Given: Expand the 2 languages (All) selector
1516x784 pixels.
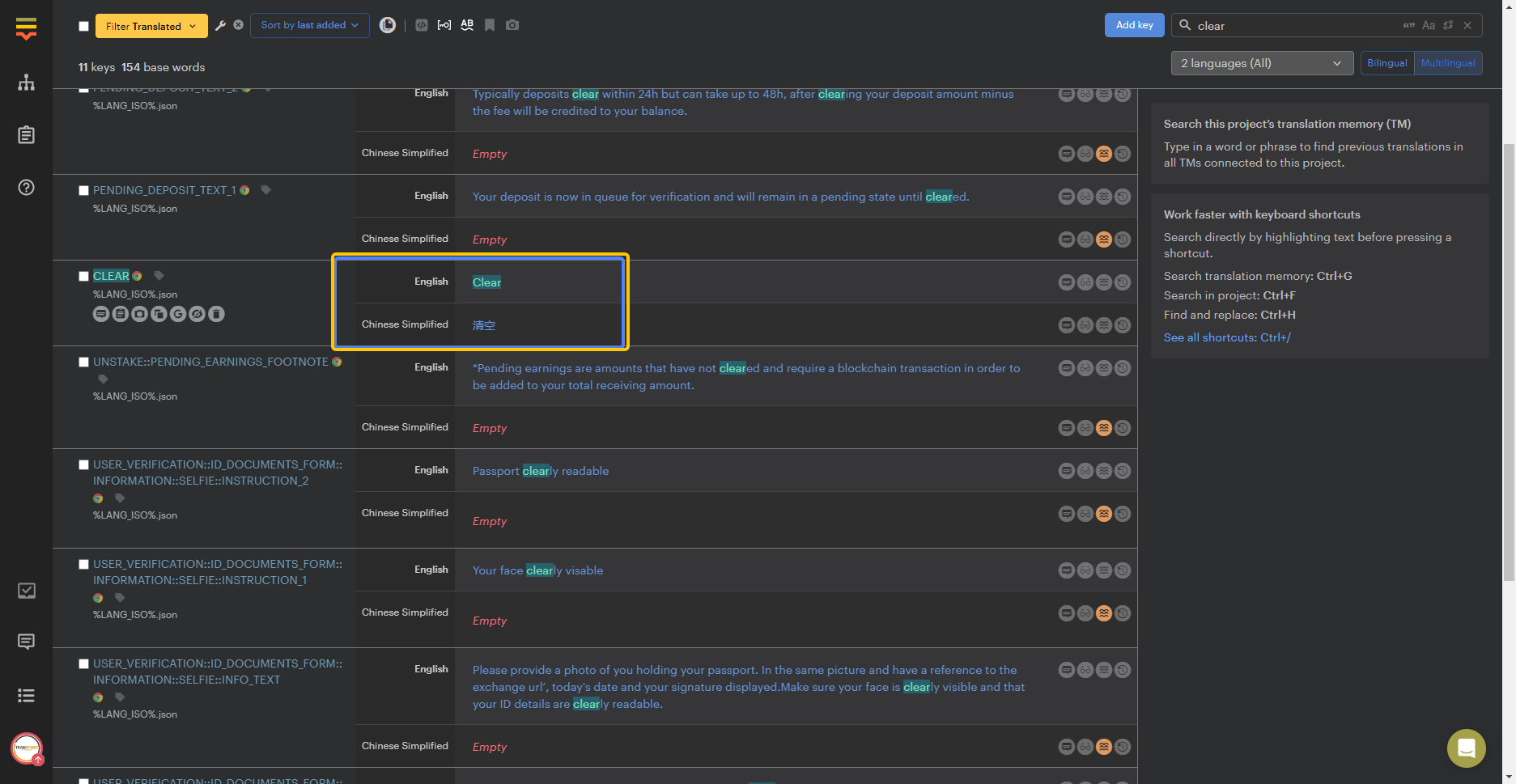Looking at the screenshot, I should (x=1261, y=62).
